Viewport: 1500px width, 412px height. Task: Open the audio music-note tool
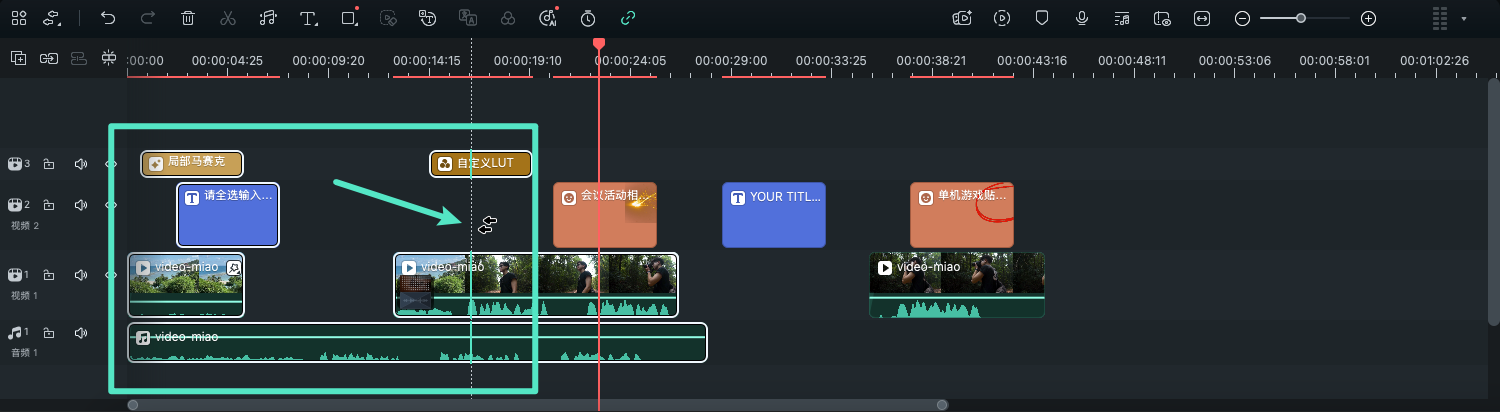point(267,18)
